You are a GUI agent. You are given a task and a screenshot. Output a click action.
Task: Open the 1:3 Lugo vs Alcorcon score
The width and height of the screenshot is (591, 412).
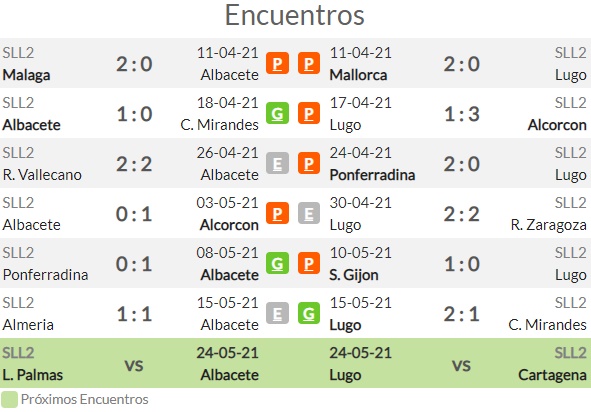pyautogui.click(x=462, y=114)
